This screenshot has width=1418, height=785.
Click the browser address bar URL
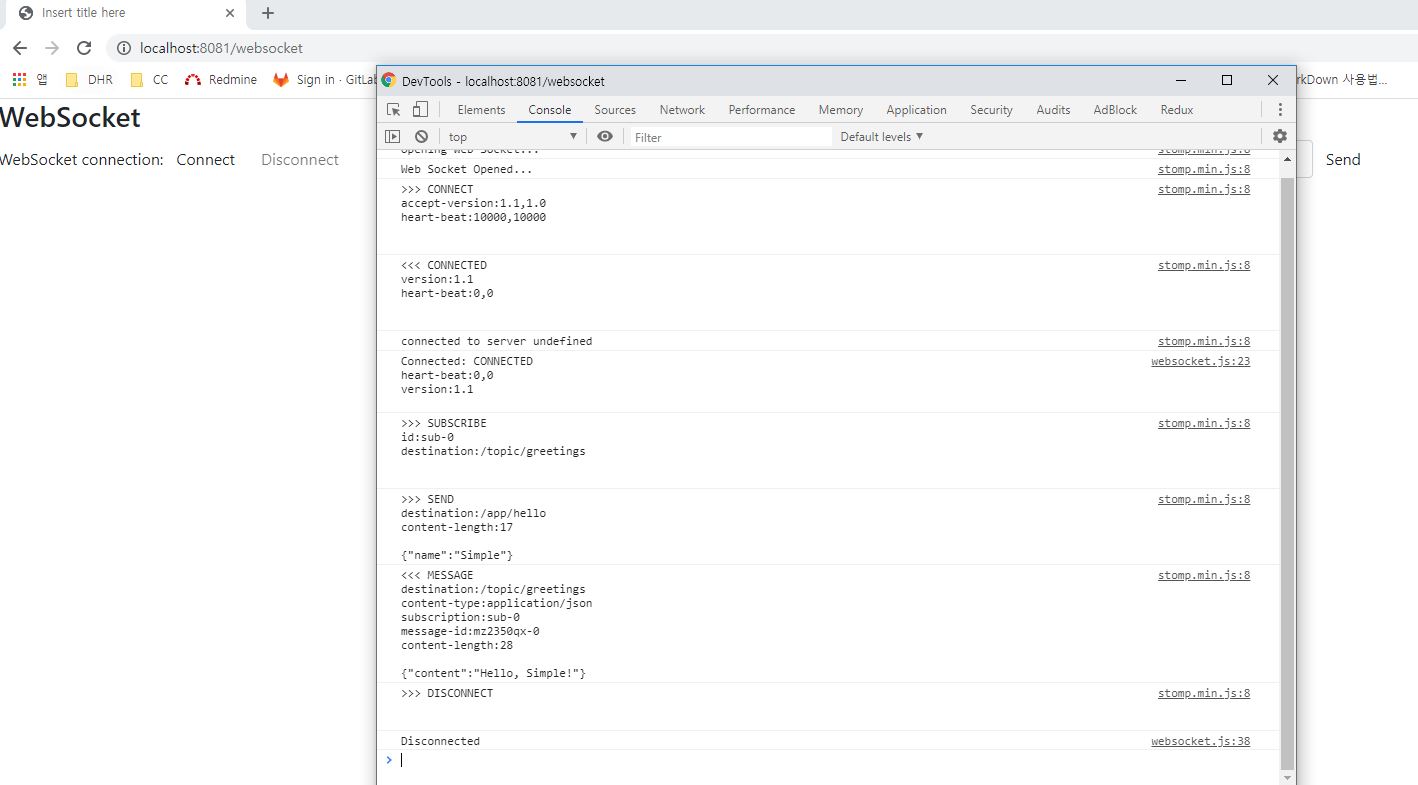pyautogui.click(x=221, y=48)
